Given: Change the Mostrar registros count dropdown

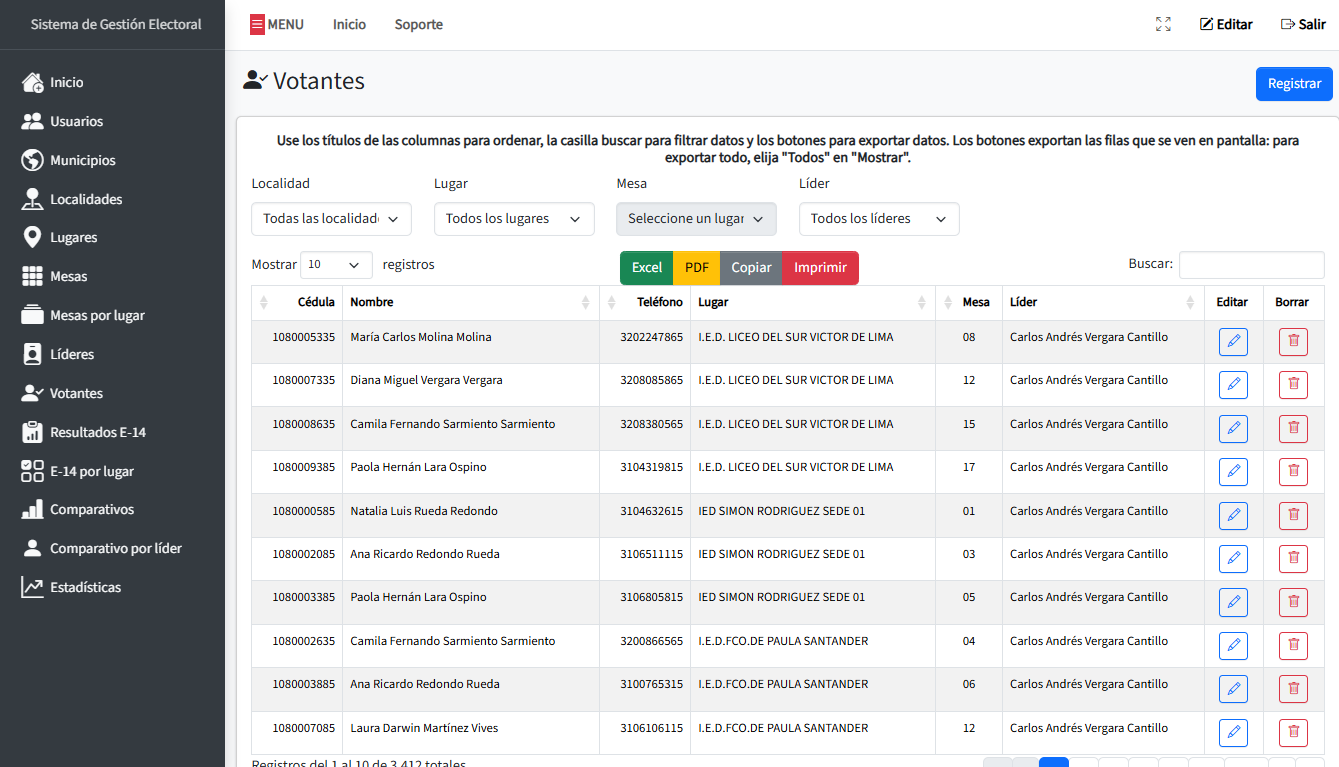Looking at the screenshot, I should pyautogui.click(x=336, y=265).
